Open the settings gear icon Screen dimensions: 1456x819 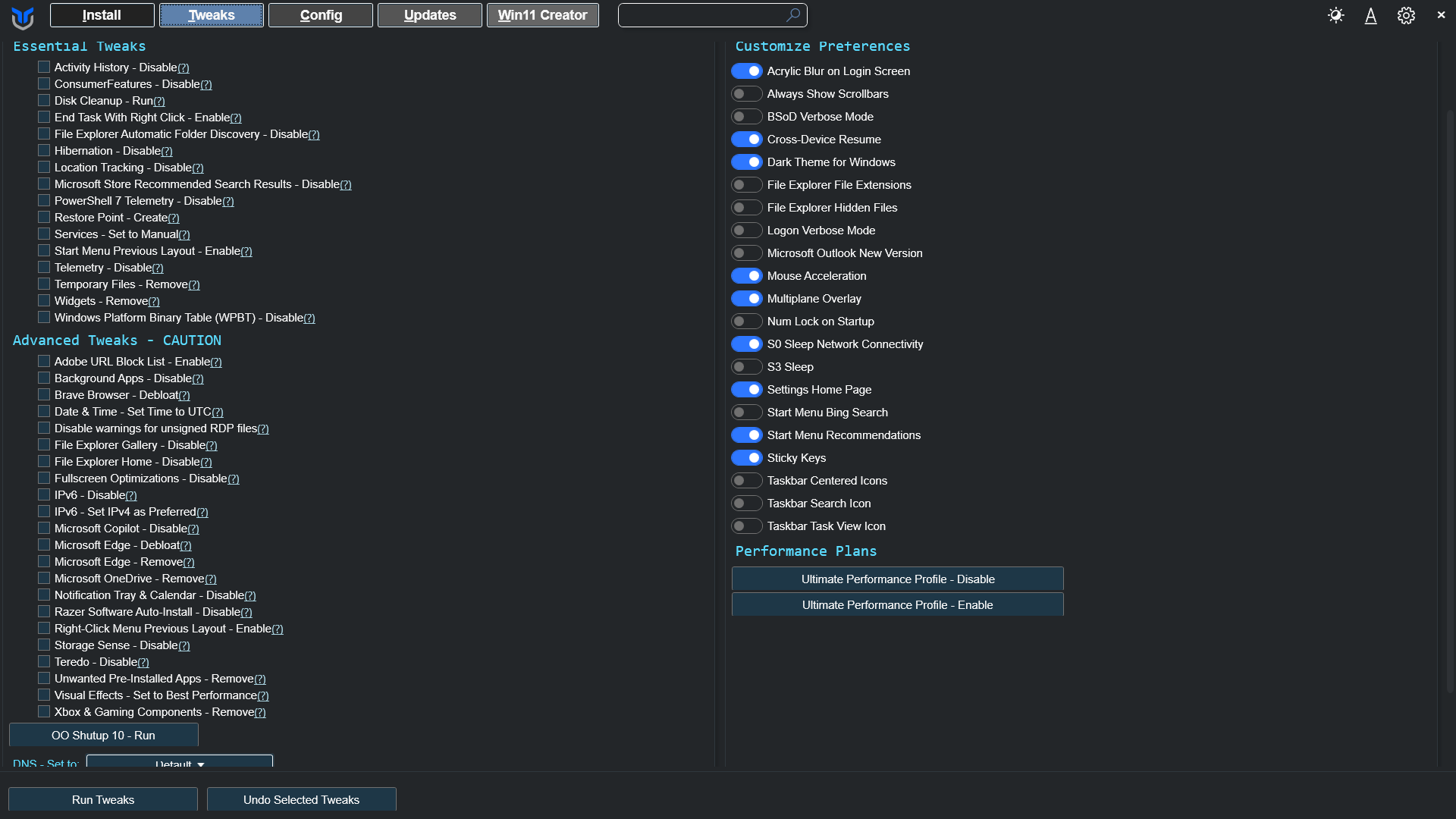point(1406,15)
